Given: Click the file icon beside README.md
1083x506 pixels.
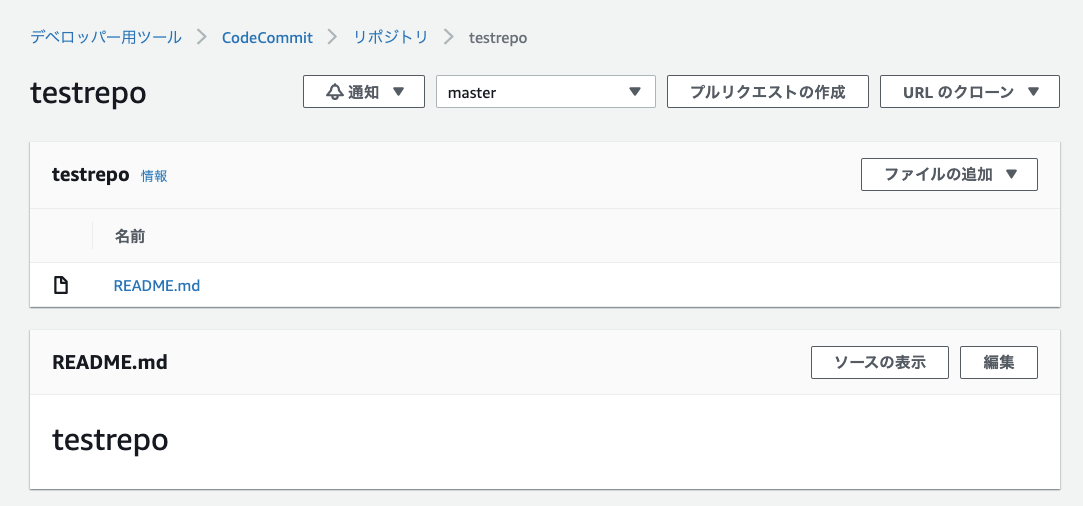Looking at the screenshot, I should 61,285.
